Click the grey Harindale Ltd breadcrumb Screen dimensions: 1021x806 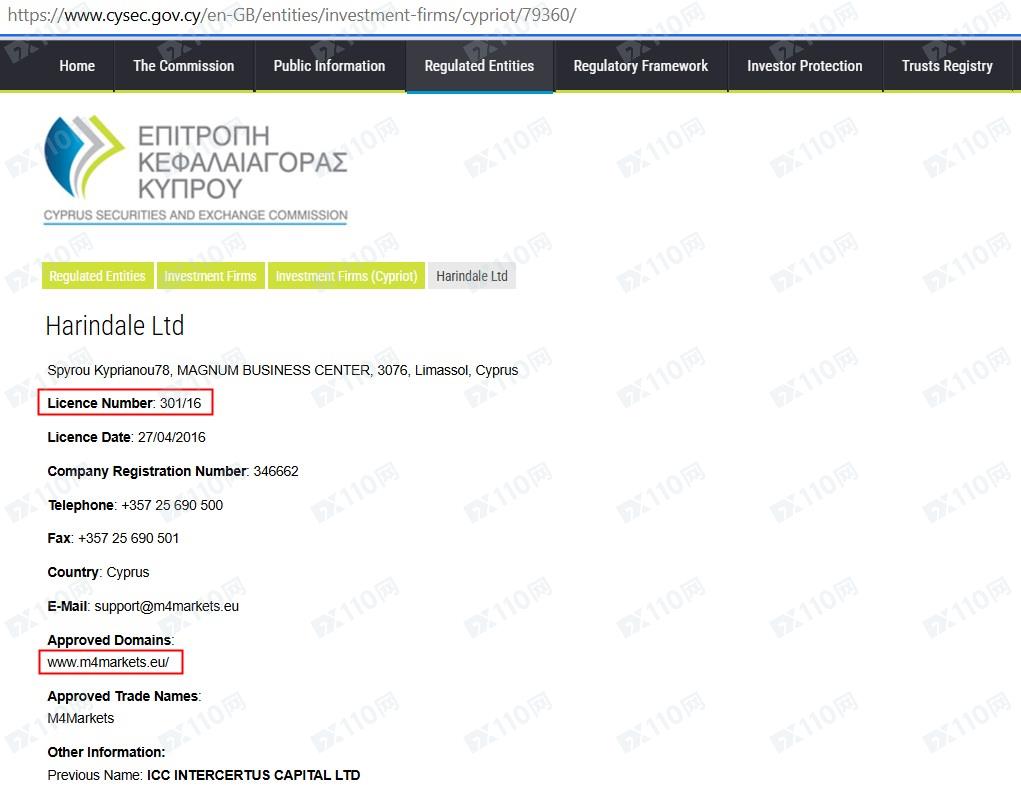[x=472, y=276]
